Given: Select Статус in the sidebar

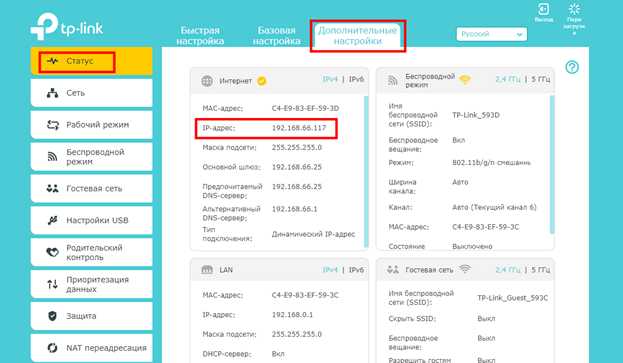Looking at the screenshot, I should coord(91,61).
